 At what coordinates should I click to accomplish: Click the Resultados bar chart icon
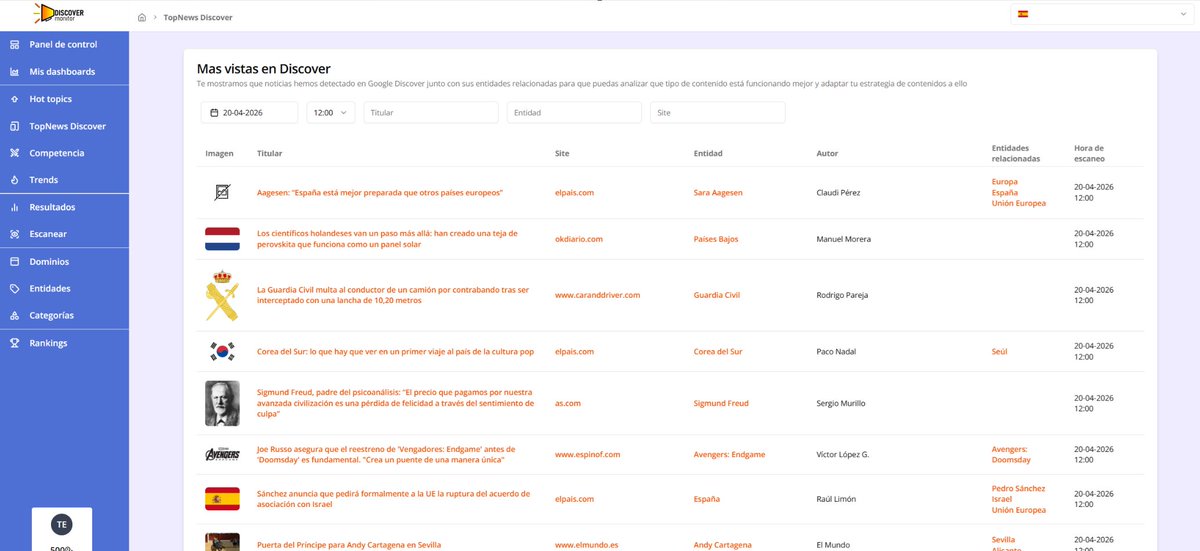[x=15, y=207]
